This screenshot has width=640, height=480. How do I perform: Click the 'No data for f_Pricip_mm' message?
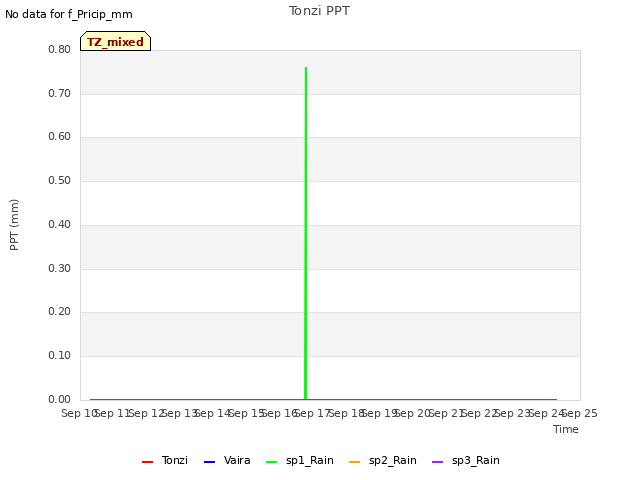click(x=69, y=14)
